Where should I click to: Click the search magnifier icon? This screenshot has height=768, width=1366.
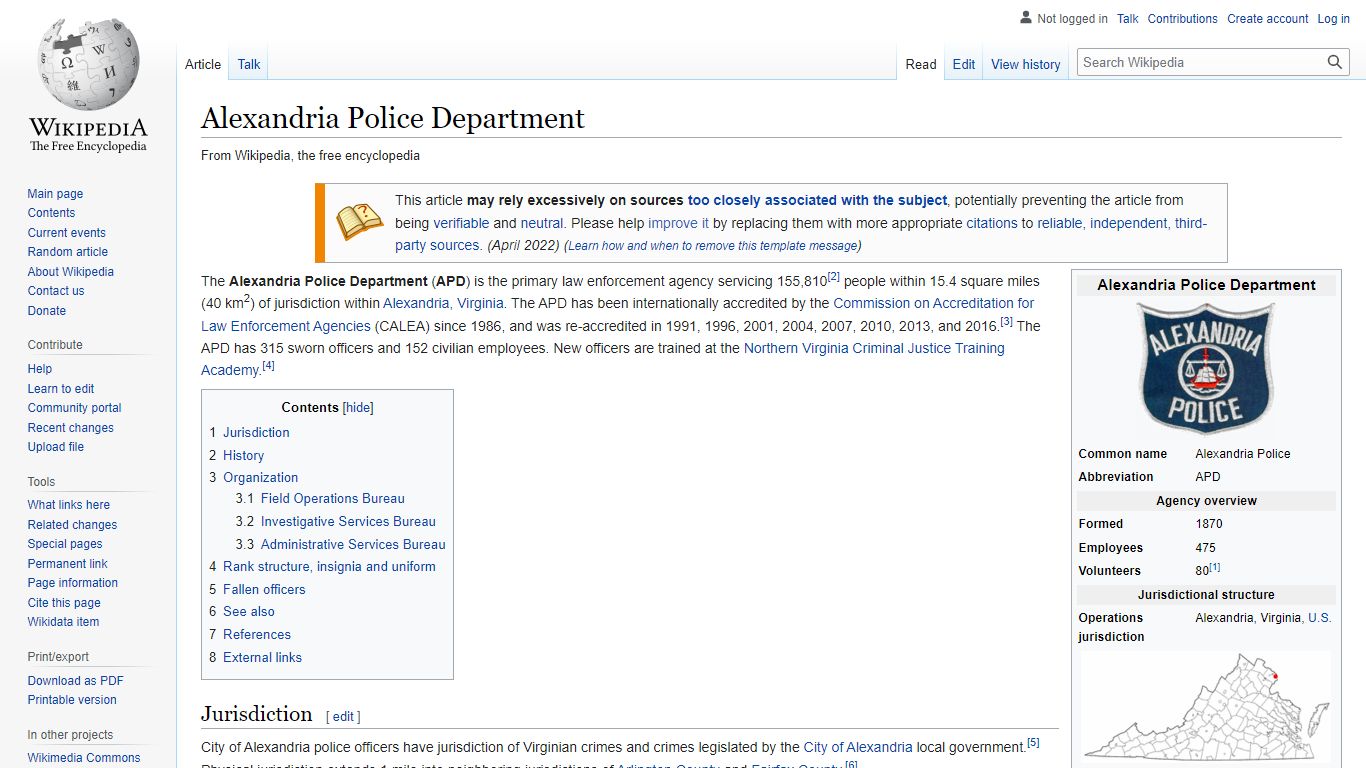pos(1334,62)
